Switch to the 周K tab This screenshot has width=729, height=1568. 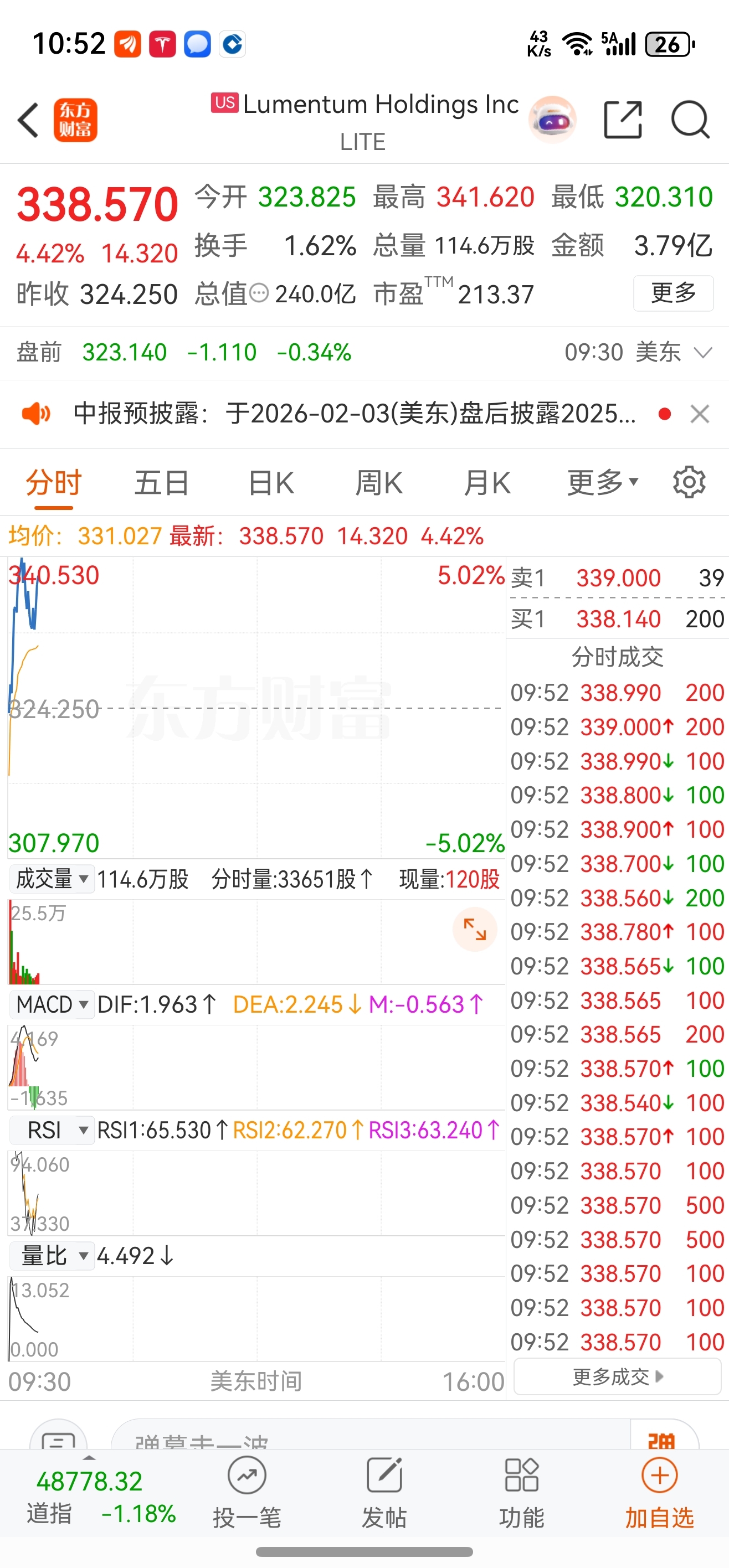pyautogui.click(x=379, y=483)
